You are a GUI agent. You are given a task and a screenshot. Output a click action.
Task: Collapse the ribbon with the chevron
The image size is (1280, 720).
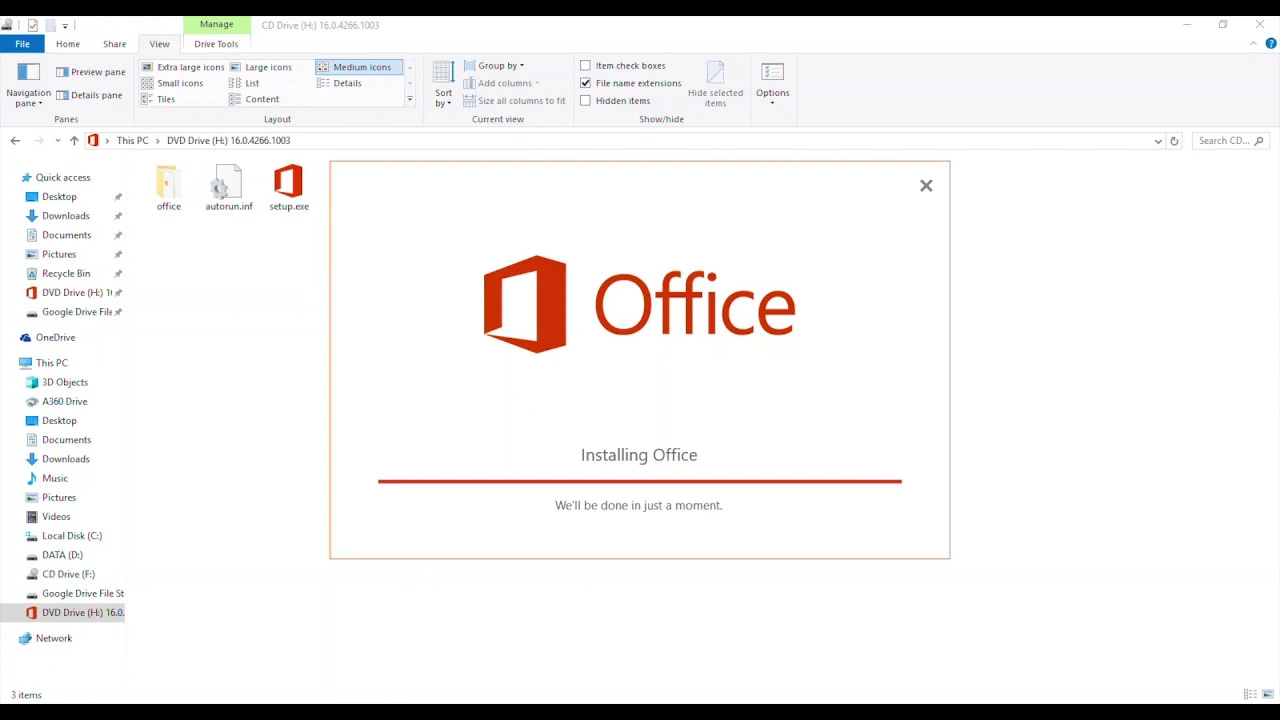[1253, 44]
